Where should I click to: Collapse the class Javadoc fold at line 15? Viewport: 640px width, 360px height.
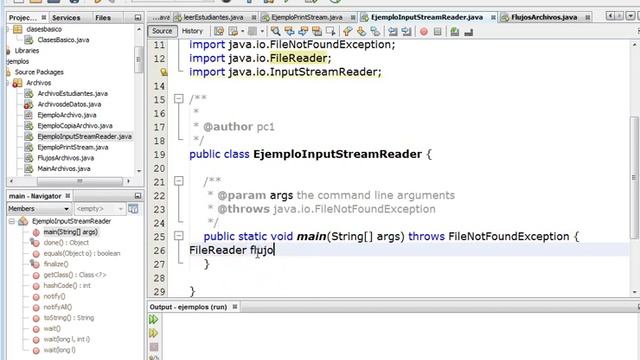point(179,99)
